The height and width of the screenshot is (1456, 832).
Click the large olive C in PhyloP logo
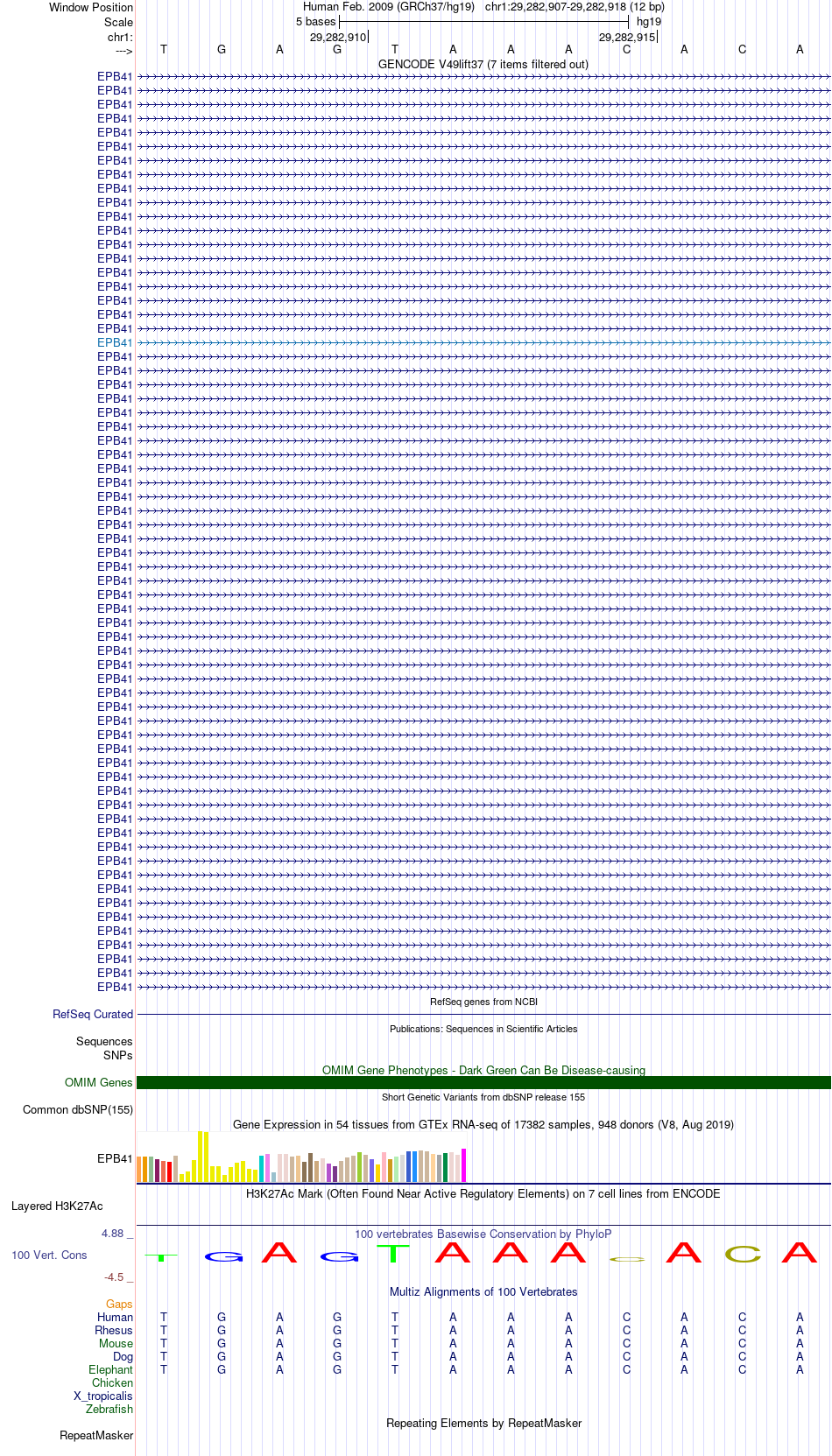click(743, 1254)
